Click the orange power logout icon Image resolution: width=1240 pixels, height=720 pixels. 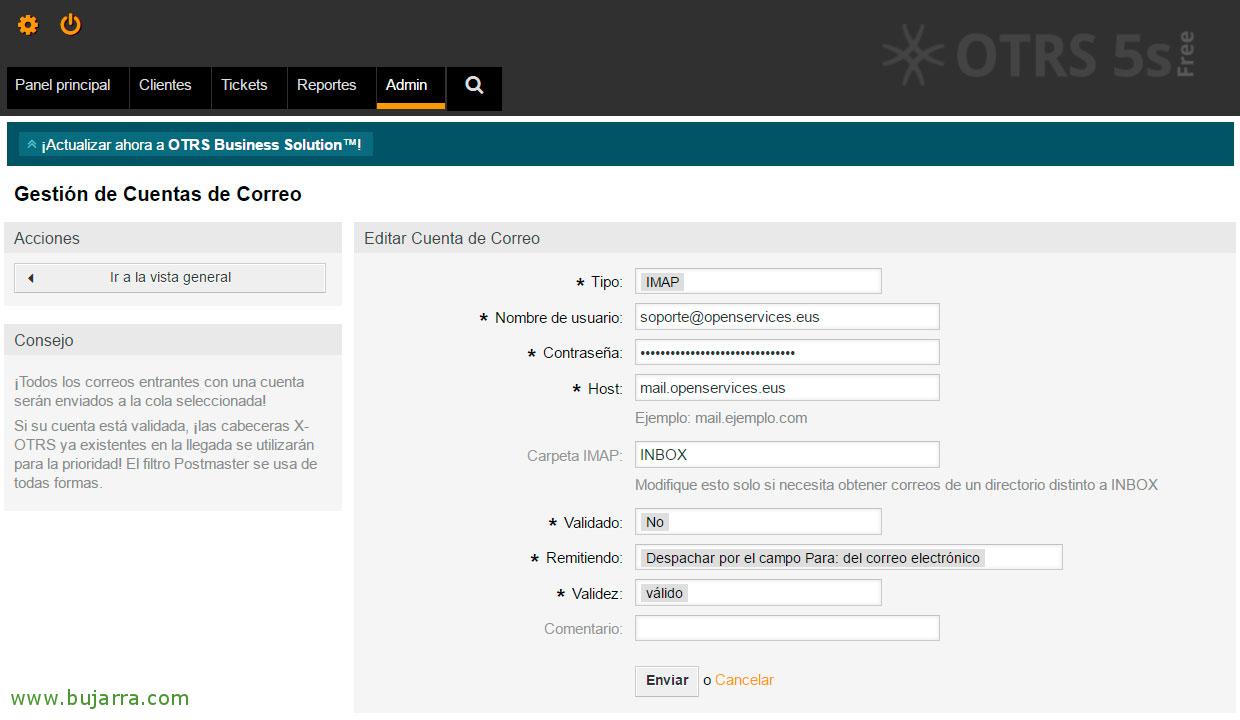tap(70, 25)
